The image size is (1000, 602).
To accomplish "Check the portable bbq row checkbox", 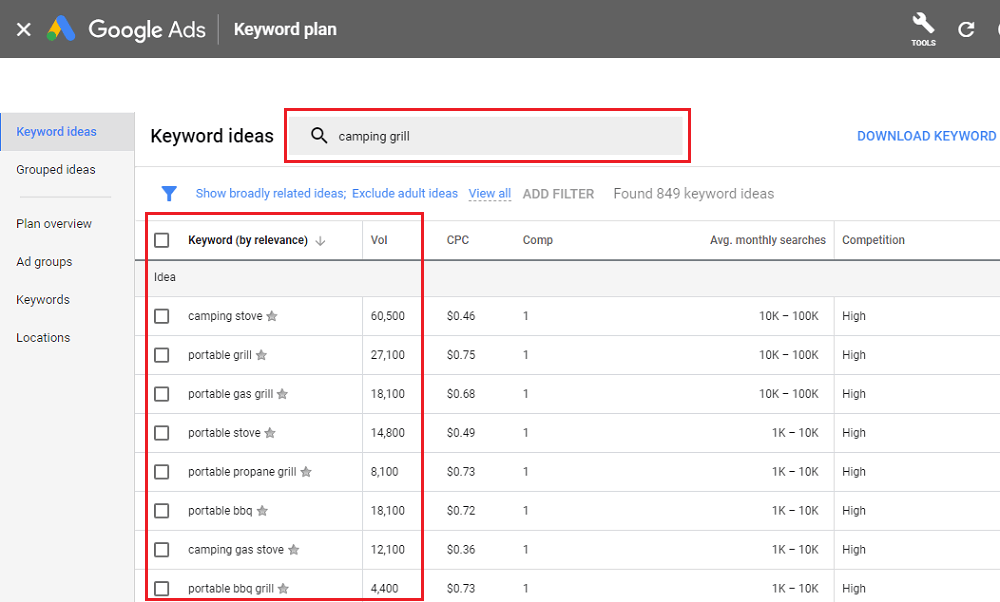I will [x=162, y=510].
